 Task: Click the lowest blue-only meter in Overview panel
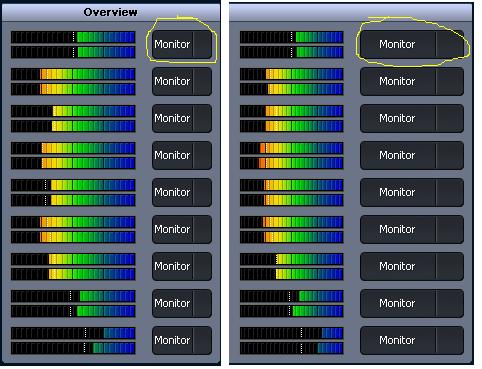(73, 341)
